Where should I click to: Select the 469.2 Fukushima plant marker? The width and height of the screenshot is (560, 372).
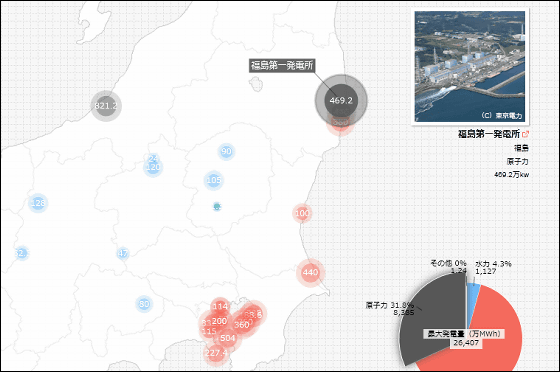[341, 100]
